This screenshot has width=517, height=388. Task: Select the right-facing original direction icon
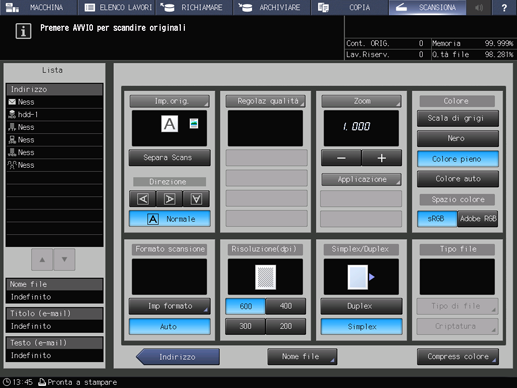tap(169, 199)
